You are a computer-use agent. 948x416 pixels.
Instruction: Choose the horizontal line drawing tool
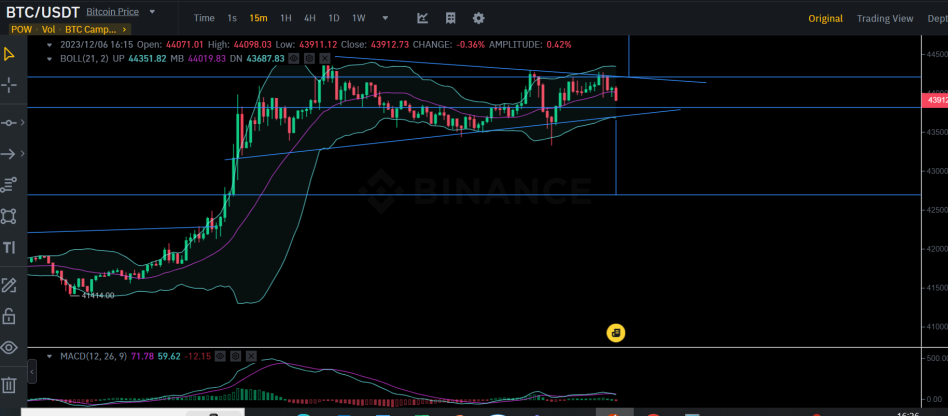(8, 123)
